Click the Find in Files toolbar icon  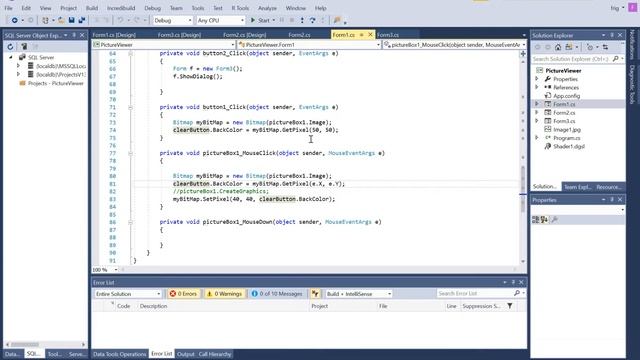[337, 20]
